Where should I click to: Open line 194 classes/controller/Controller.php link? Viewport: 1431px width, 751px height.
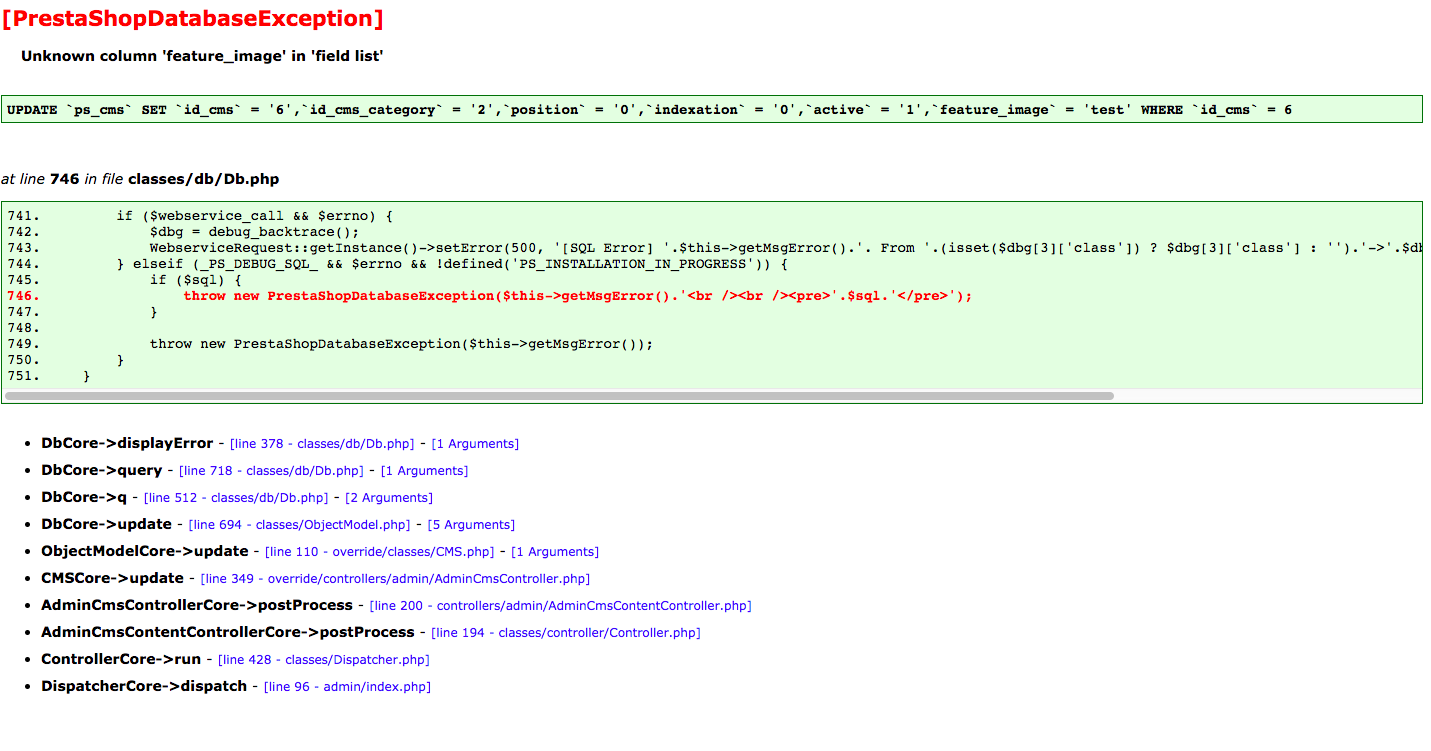[x=566, y=633]
